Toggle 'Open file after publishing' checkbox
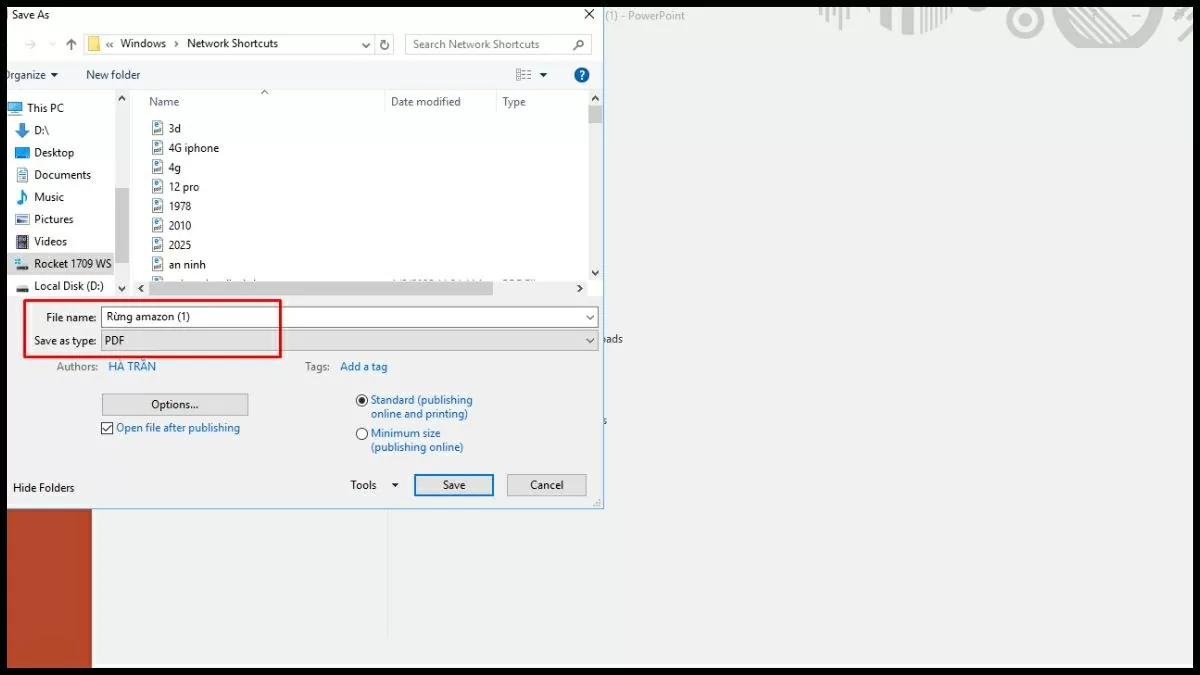The width and height of the screenshot is (1200, 675). click(108, 428)
